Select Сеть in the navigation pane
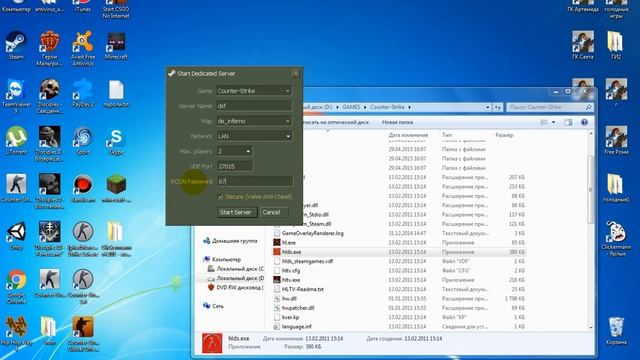 click(213, 306)
